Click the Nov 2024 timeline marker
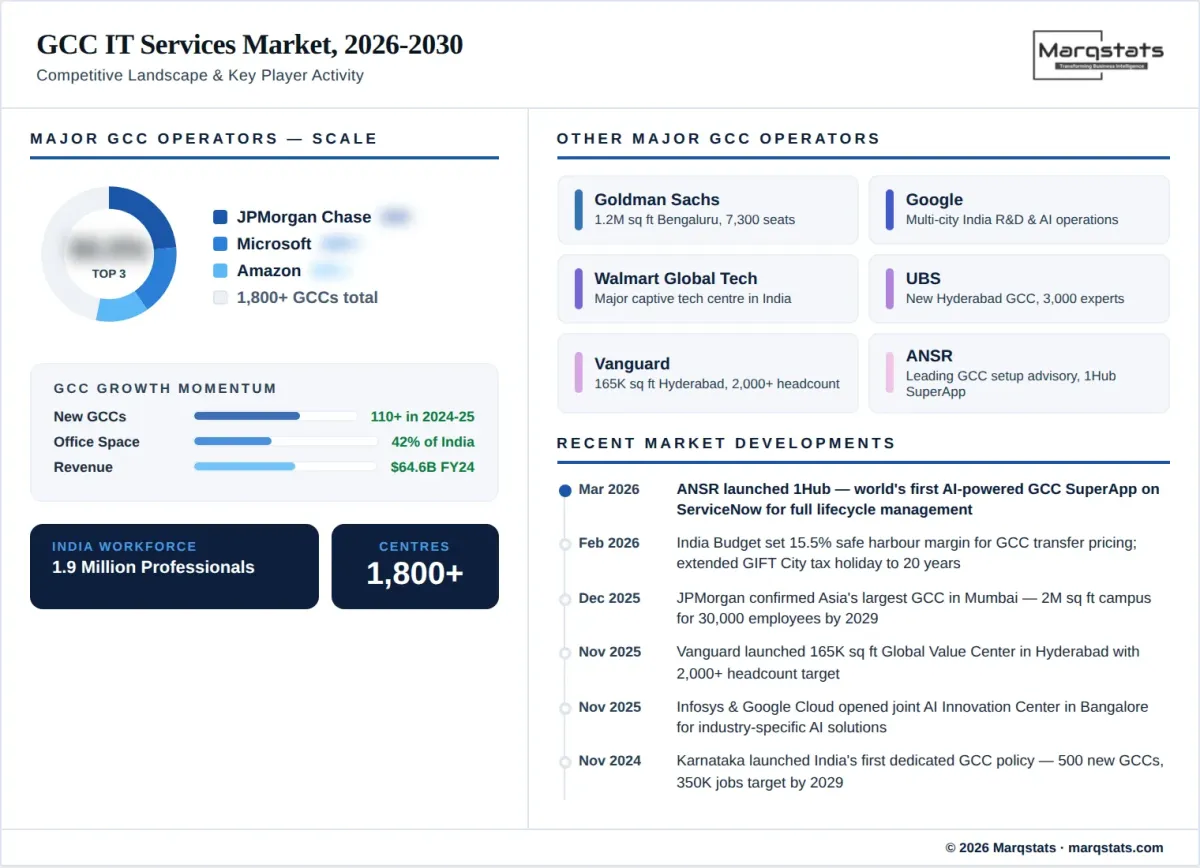The height and width of the screenshot is (868, 1200). (x=565, y=761)
